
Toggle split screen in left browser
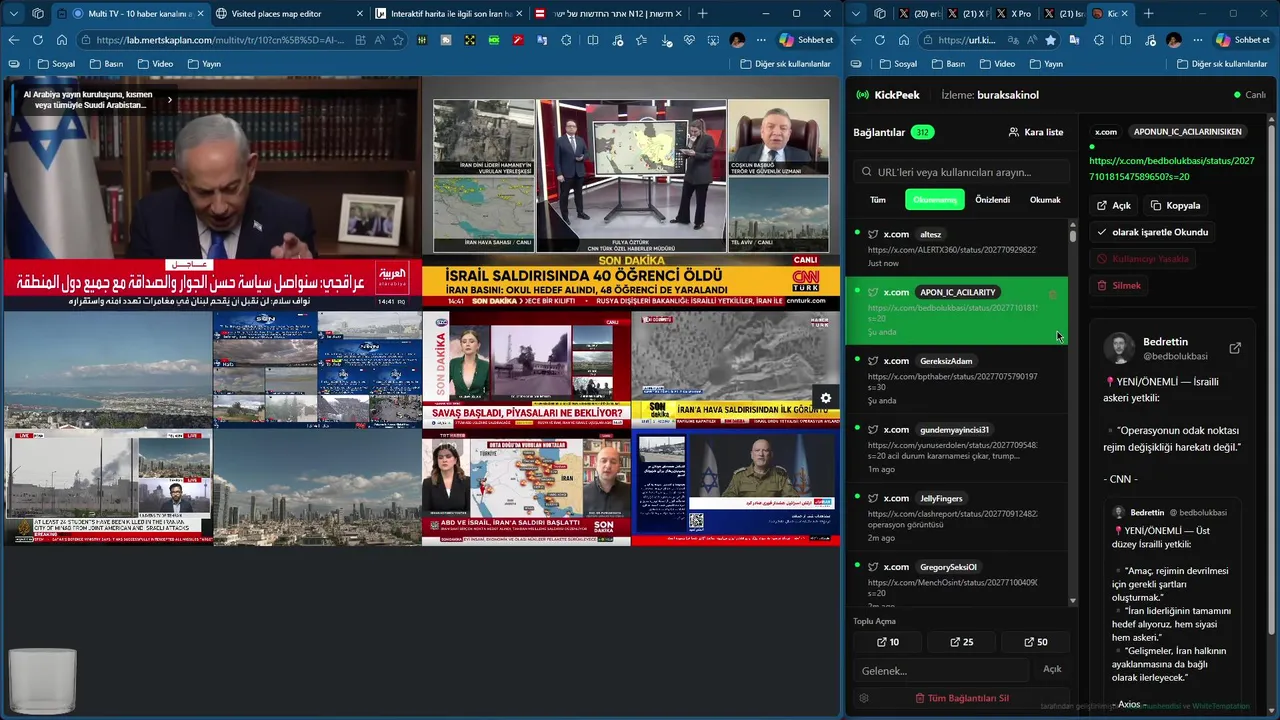pyautogui.click(x=592, y=40)
